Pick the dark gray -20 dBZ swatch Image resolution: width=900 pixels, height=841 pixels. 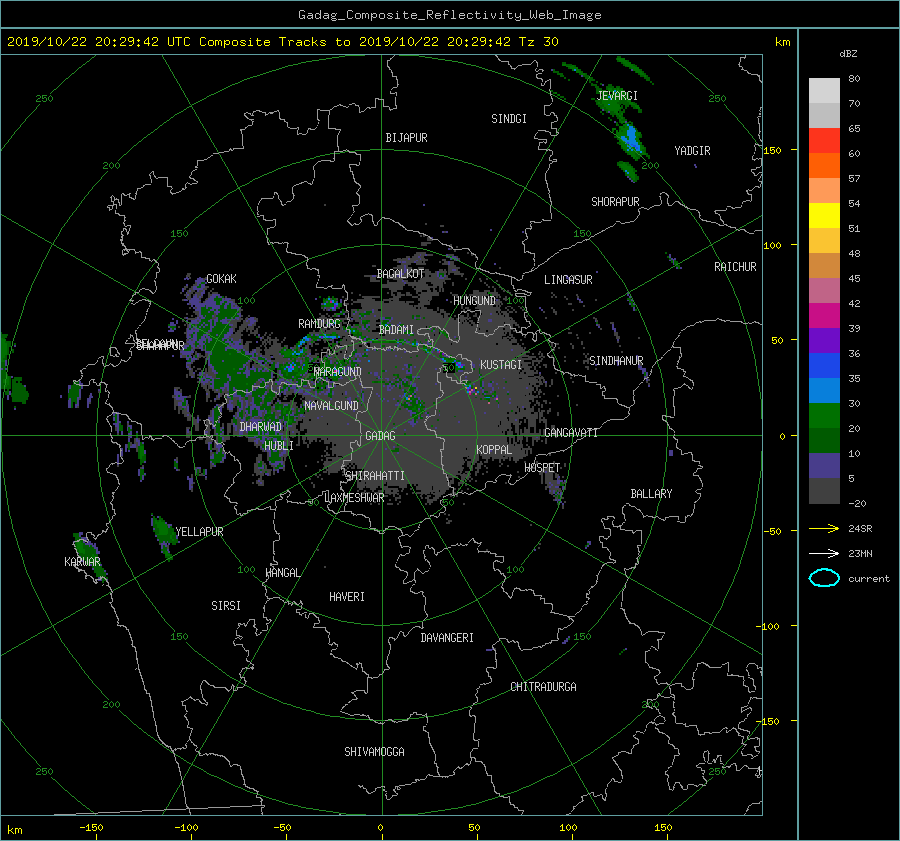[824, 490]
